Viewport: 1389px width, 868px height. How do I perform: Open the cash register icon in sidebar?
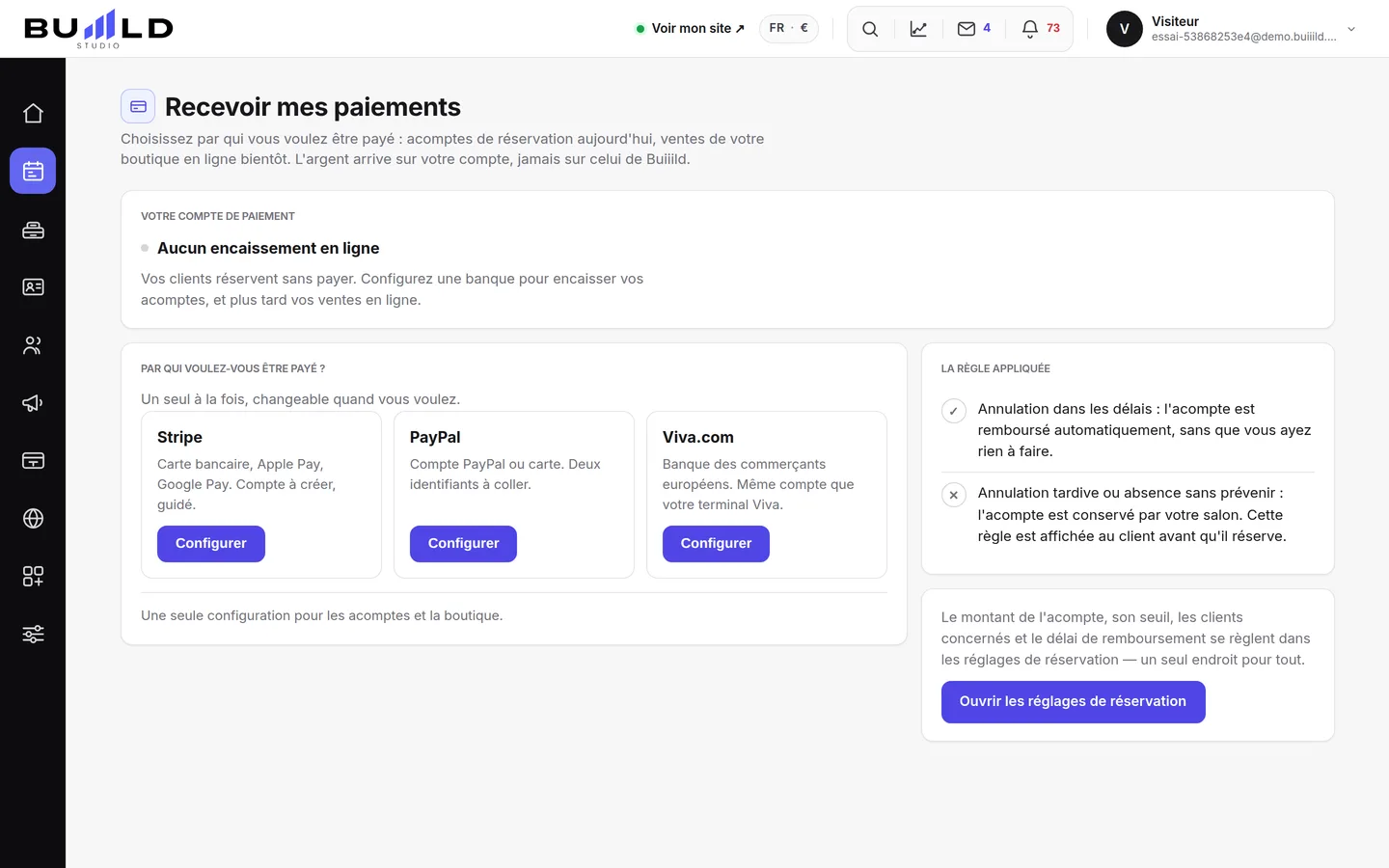coord(33,230)
